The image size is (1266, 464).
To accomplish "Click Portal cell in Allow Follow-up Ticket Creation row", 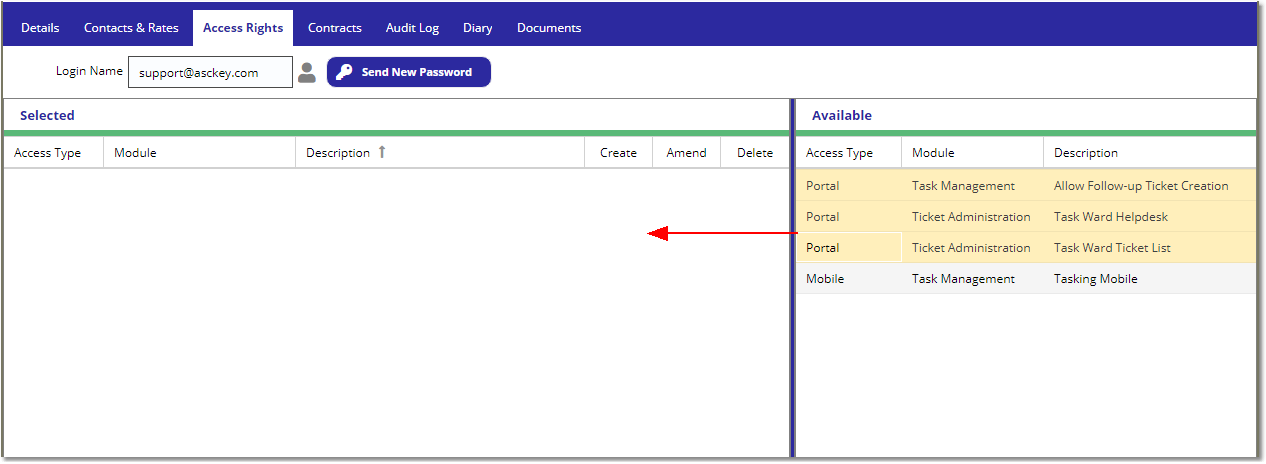I will tap(848, 186).
